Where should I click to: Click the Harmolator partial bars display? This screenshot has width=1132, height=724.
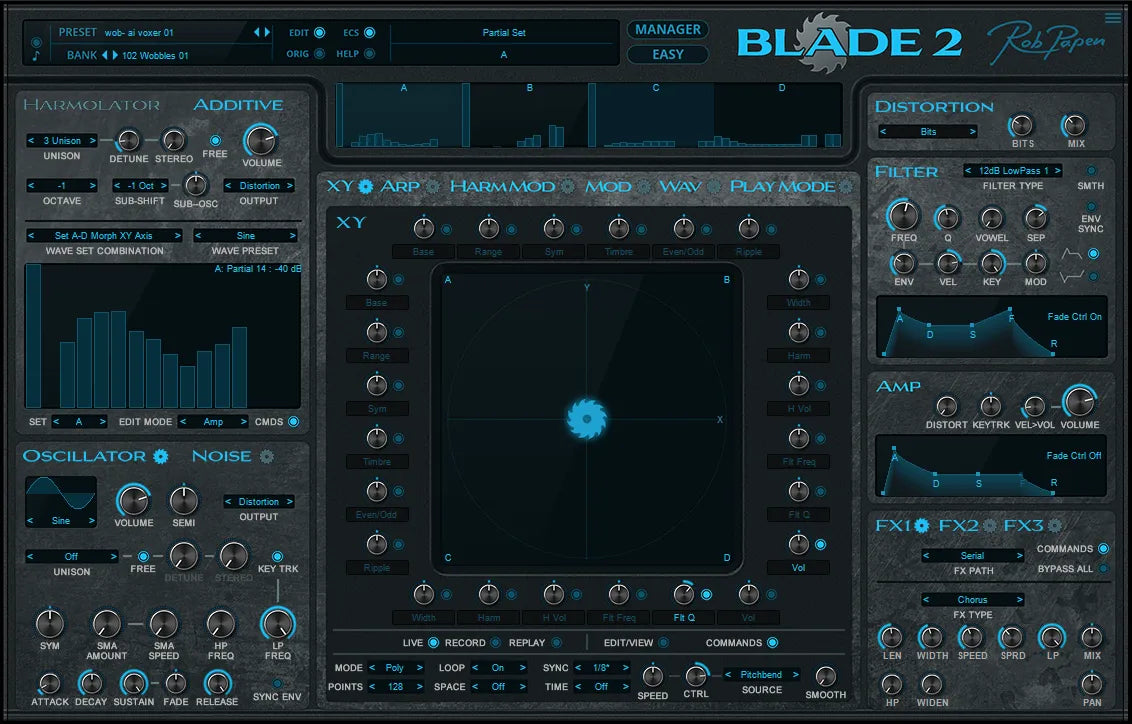(x=163, y=336)
